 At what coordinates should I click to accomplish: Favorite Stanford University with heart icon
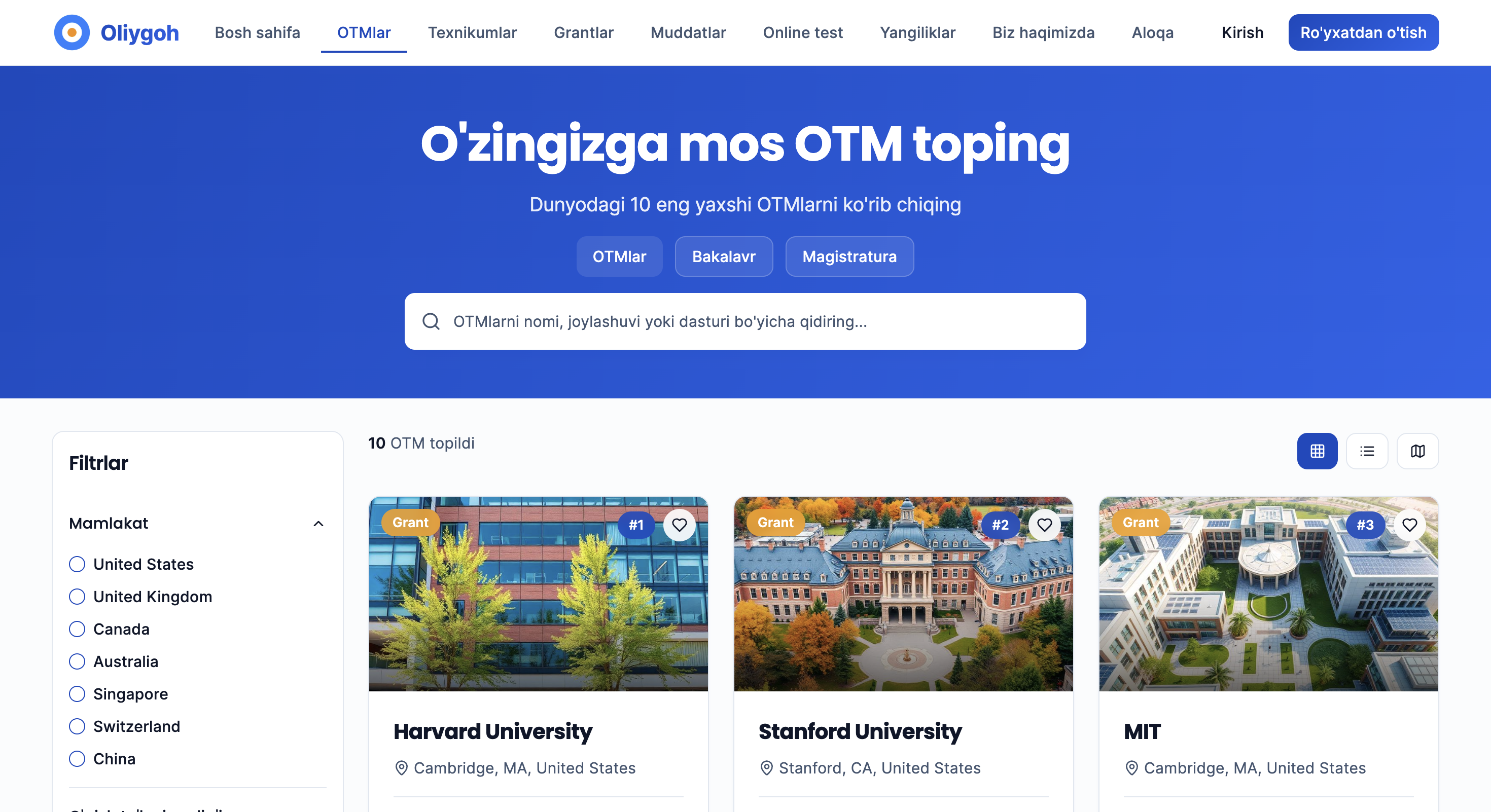click(x=1044, y=525)
